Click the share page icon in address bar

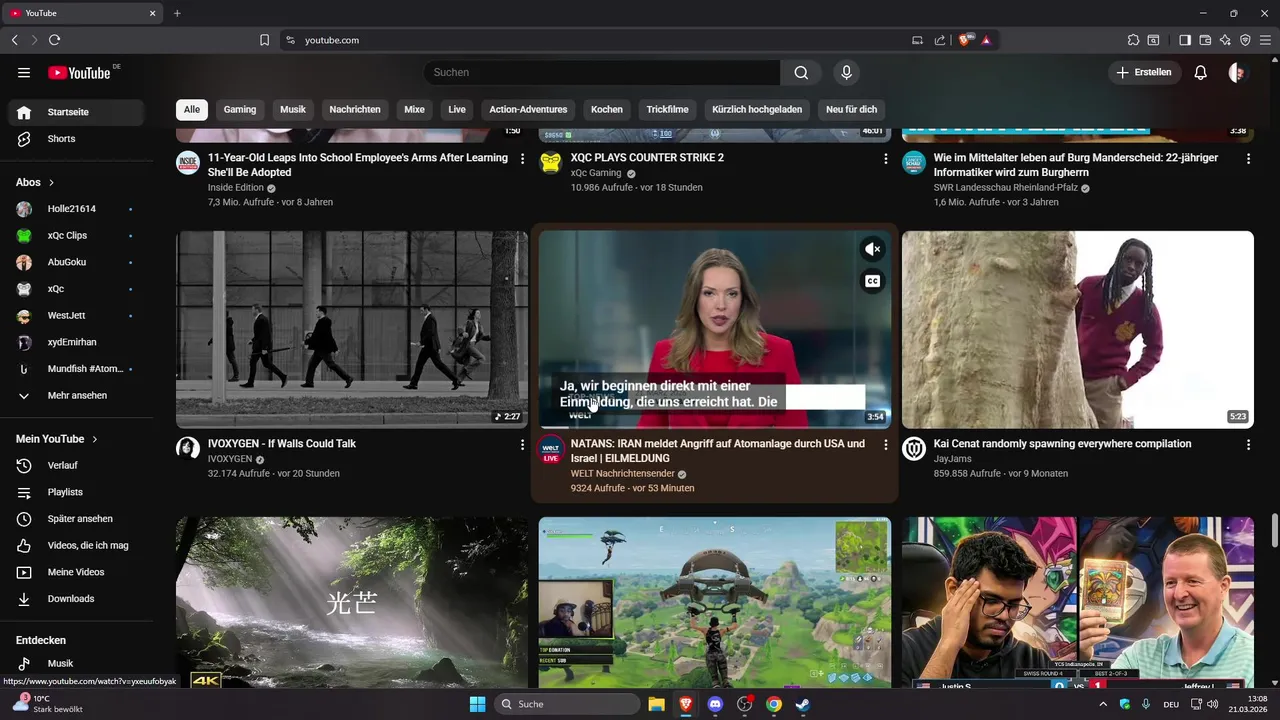940,40
